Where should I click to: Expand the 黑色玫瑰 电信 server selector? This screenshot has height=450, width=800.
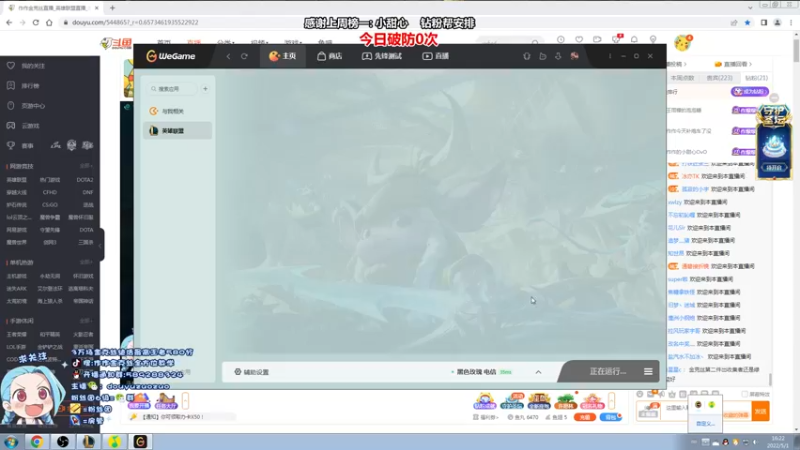538,372
